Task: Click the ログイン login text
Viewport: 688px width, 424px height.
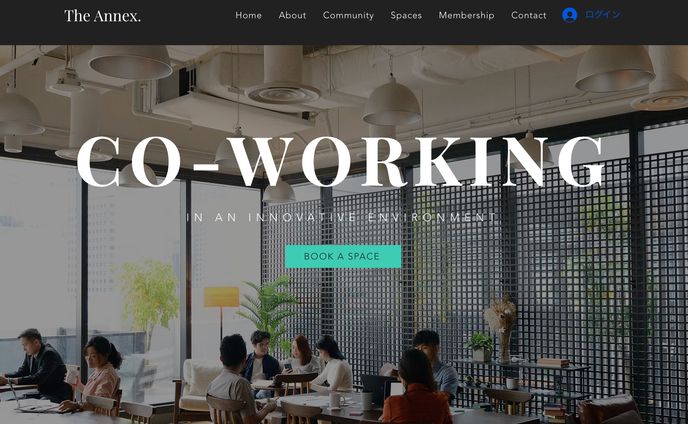Action: click(x=603, y=15)
